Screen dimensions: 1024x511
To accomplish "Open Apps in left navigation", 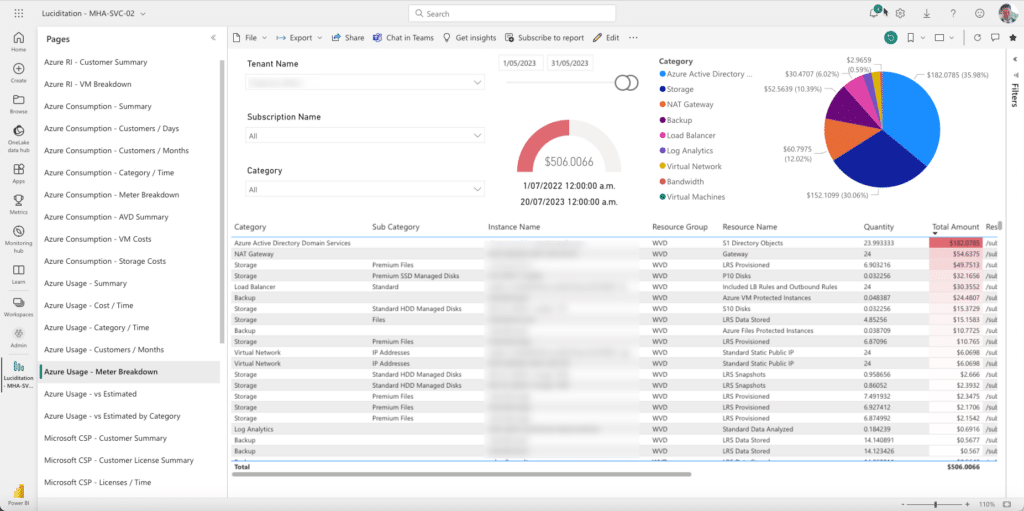I will point(18,173).
